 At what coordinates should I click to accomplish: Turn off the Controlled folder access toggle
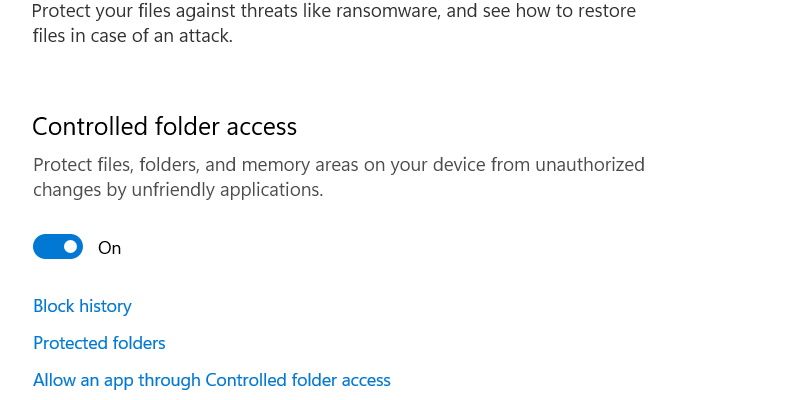58,247
